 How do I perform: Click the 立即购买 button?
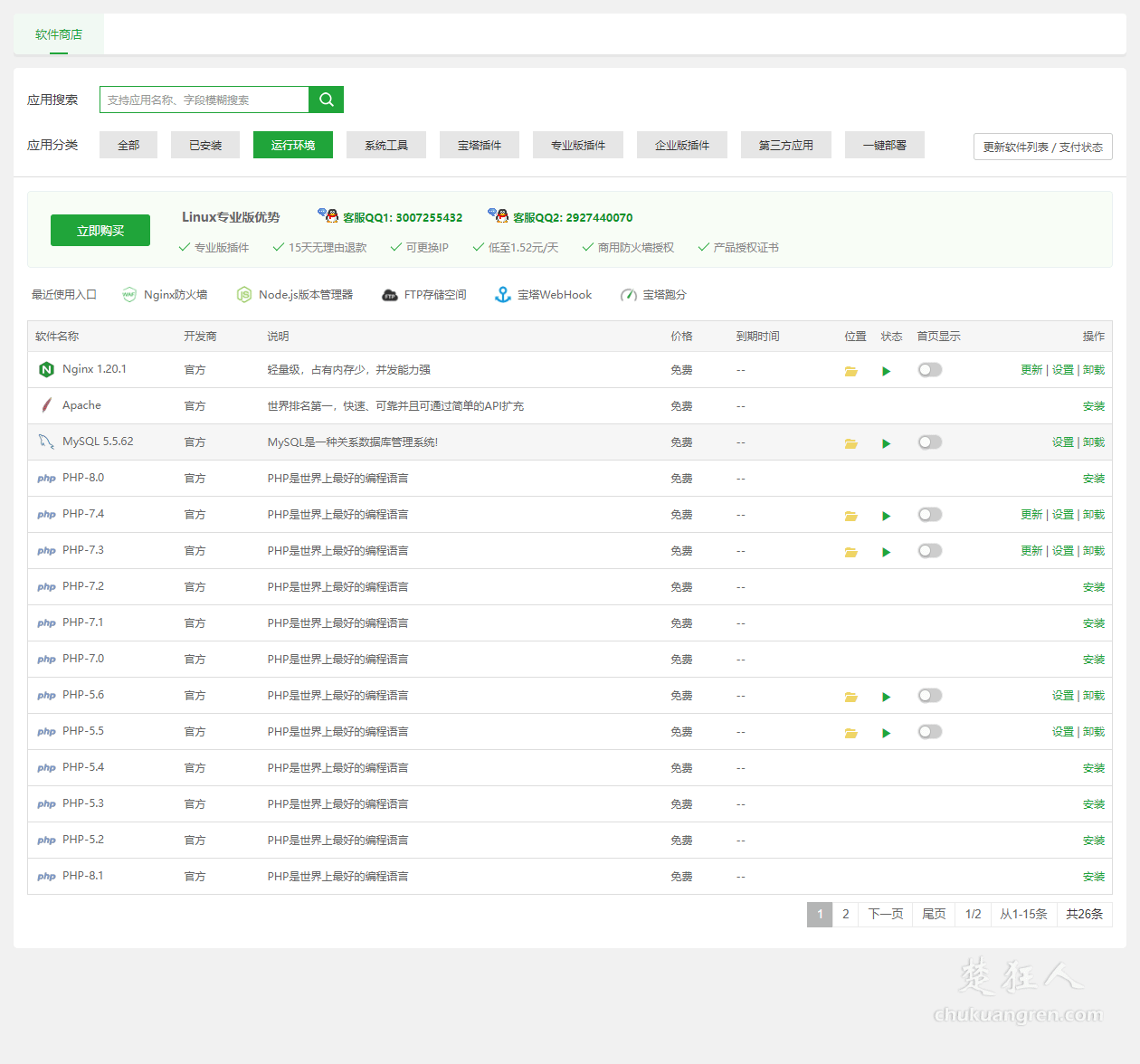point(100,231)
